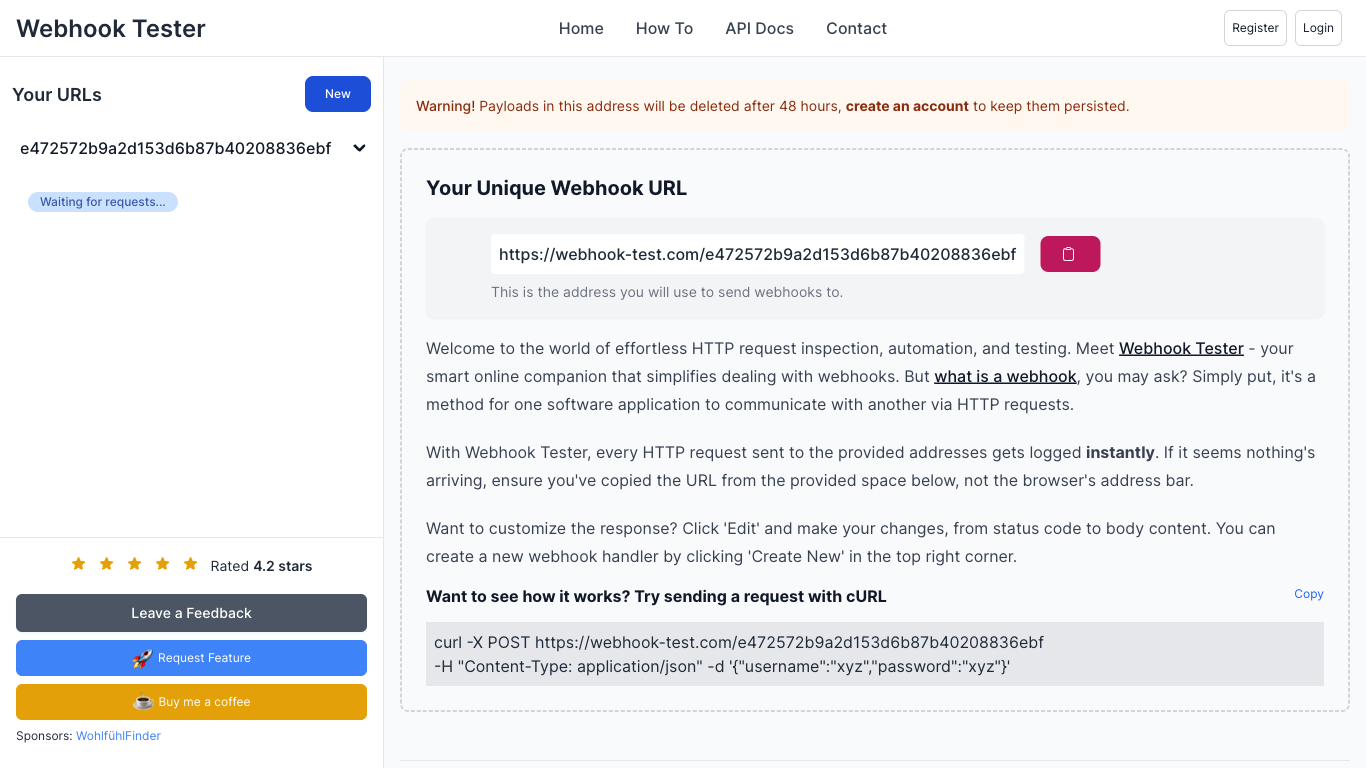Click the Your Unique Webhook URL heading
Screen dimensions: 1366x768
[556, 188]
